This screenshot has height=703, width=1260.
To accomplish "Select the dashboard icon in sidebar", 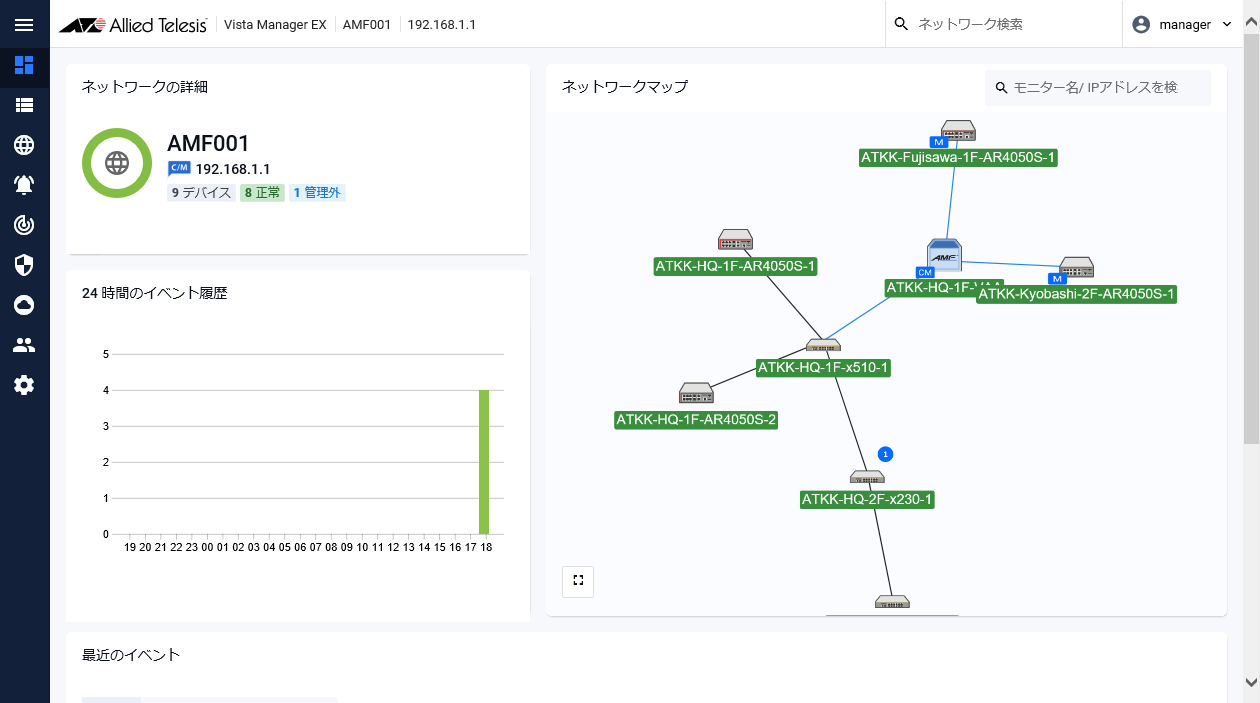I will pos(24,65).
